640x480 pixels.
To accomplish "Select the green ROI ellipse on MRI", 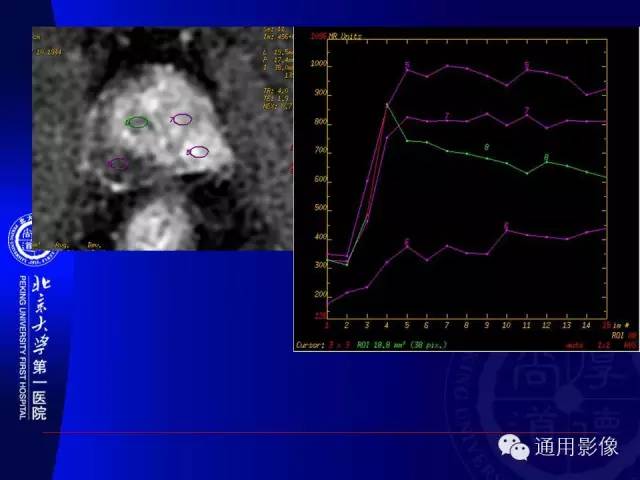I will (137, 122).
